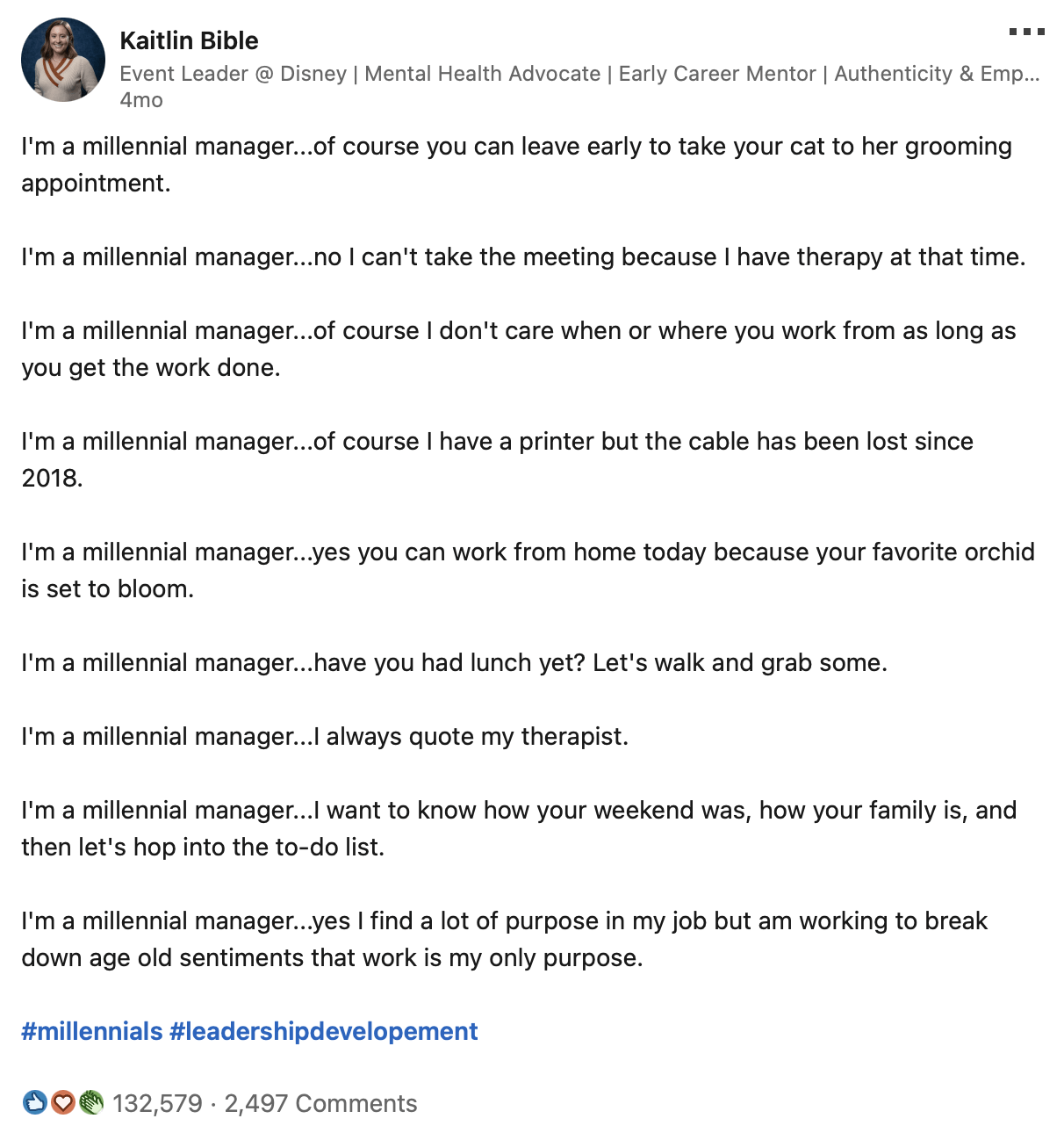Open the three-dot post options menu
The height and width of the screenshot is (1133, 1064).
tap(1026, 32)
